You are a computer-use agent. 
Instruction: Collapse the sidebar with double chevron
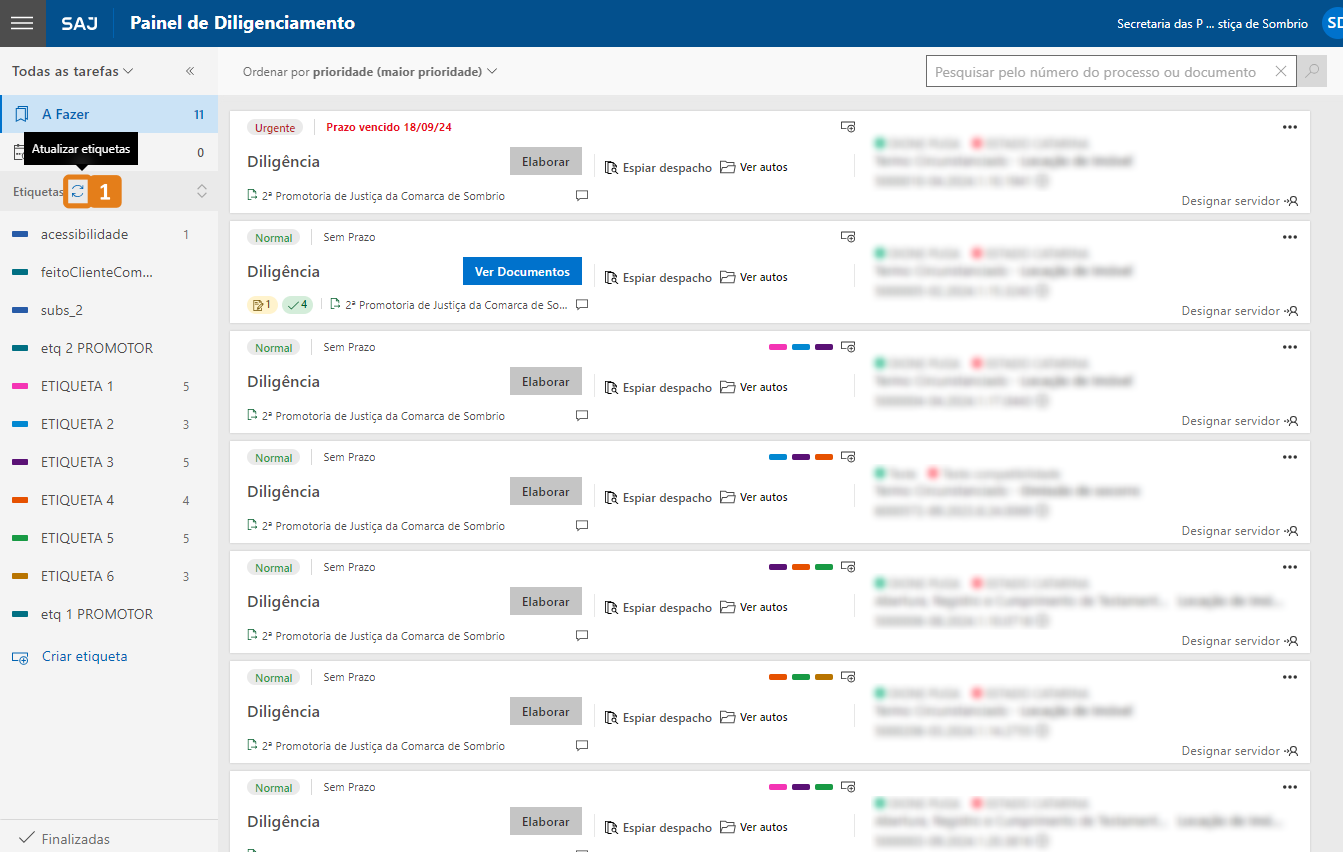coord(190,71)
